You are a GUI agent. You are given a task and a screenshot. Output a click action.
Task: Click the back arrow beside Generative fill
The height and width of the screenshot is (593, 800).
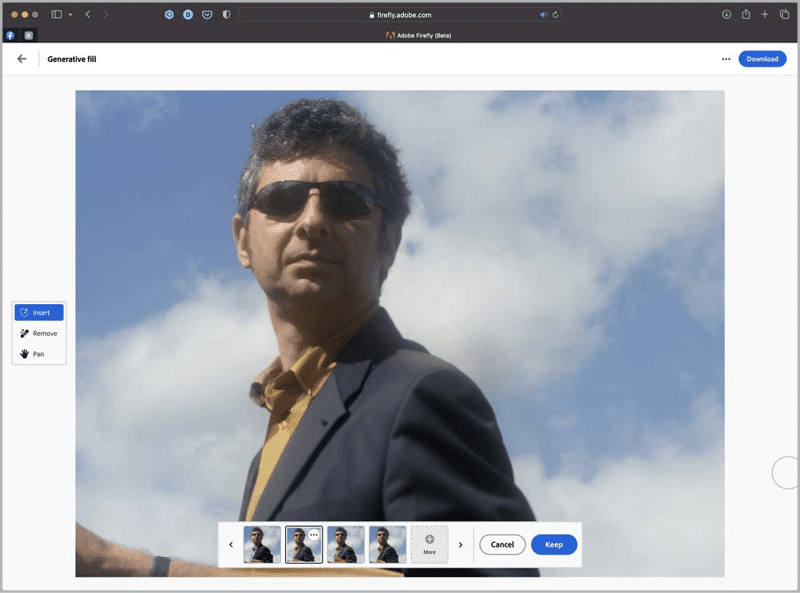click(22, 59)
